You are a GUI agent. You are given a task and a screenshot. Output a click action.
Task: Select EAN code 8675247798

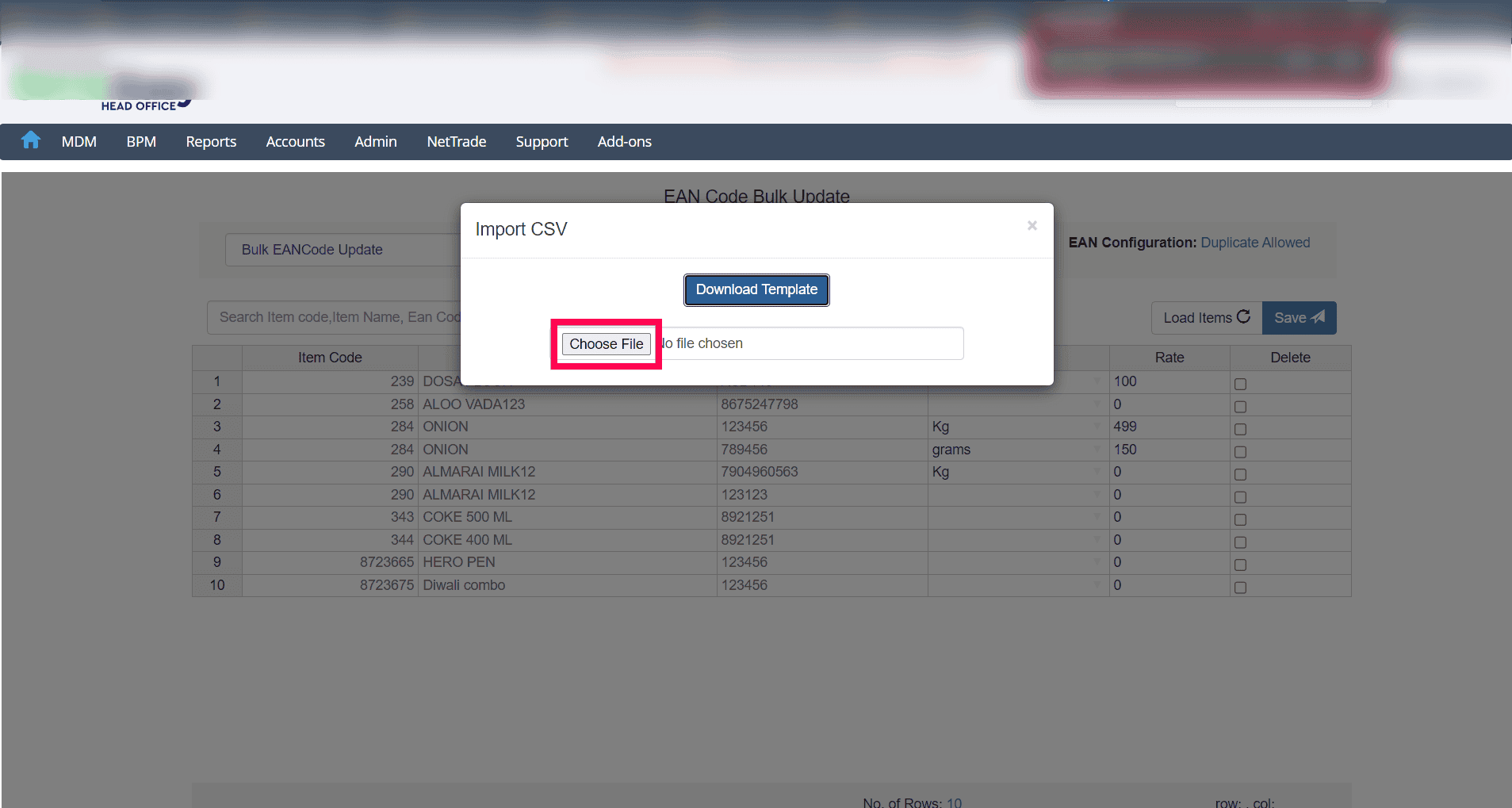pos(822,404)
